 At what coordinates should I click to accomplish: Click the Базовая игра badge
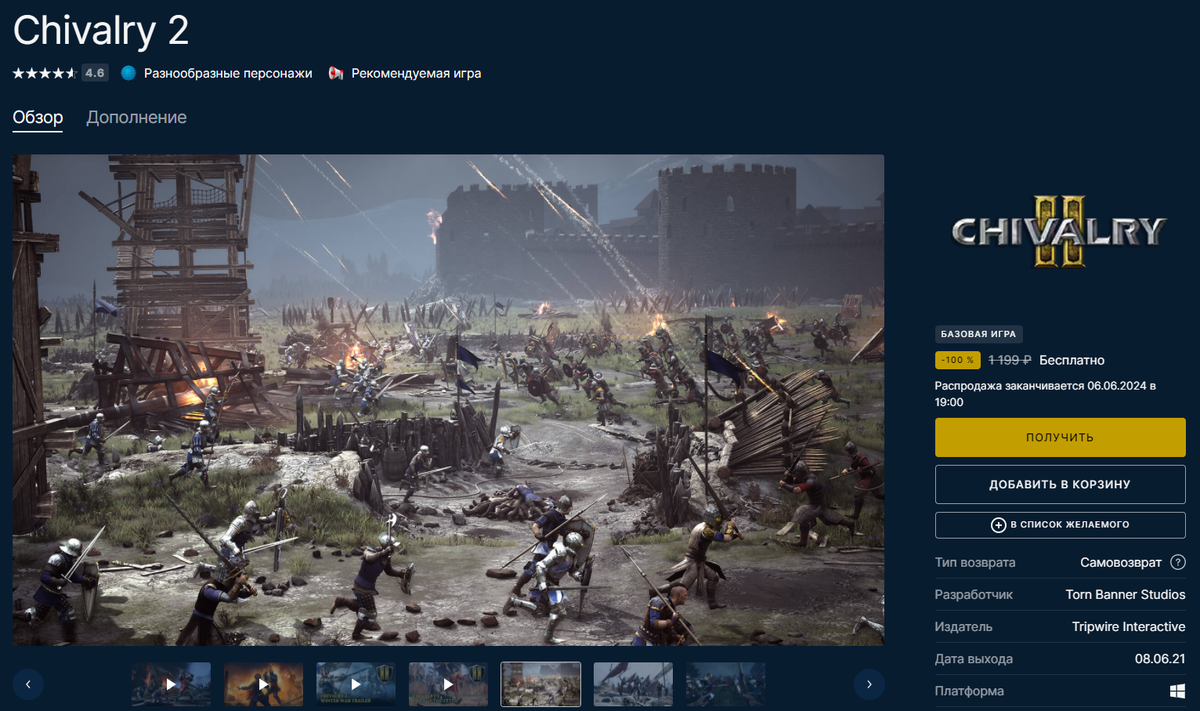pyautogui.click(x=979, y=335)
